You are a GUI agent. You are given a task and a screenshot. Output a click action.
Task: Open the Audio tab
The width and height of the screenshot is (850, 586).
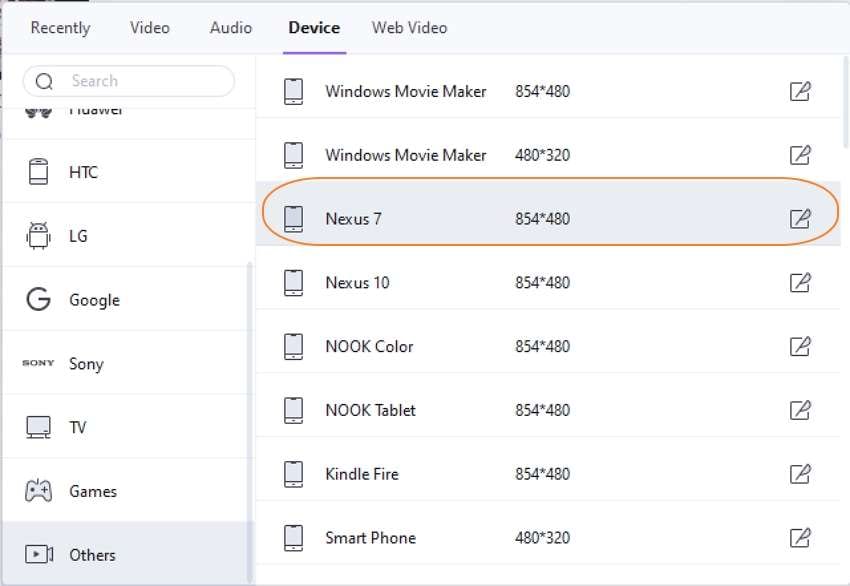(x=231, y=28)
